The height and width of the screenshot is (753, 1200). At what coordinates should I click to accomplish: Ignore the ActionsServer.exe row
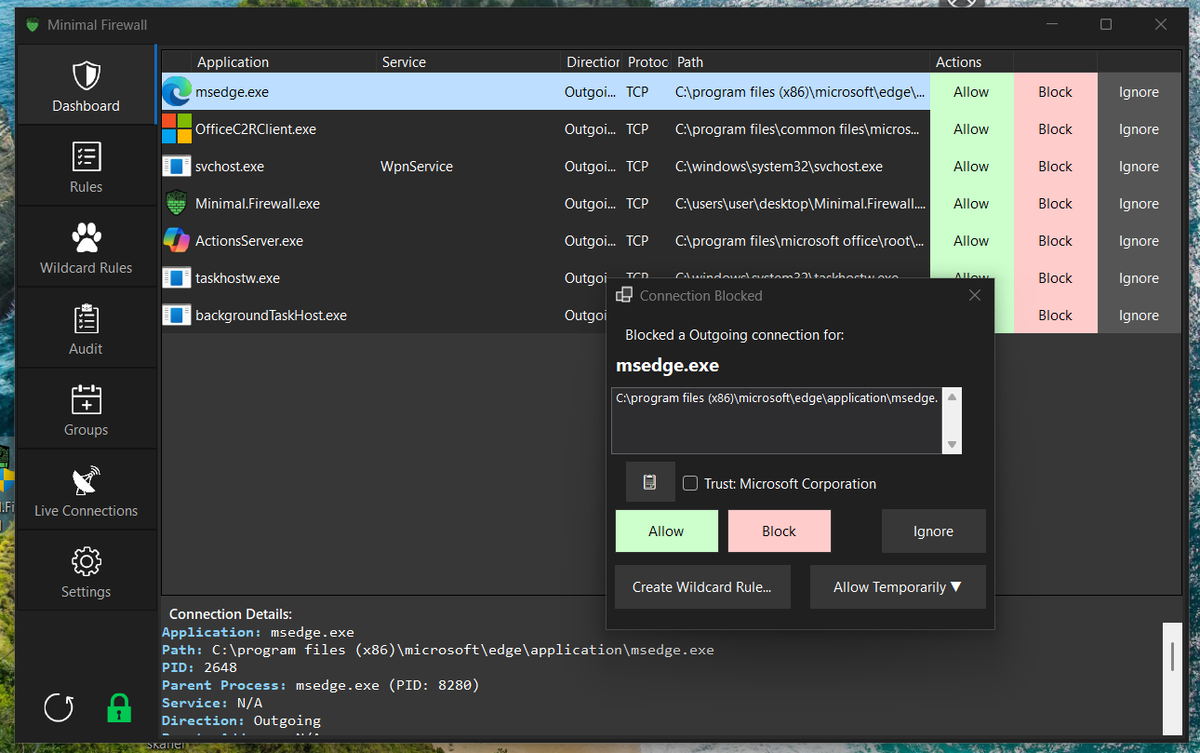pos(1139,240)
